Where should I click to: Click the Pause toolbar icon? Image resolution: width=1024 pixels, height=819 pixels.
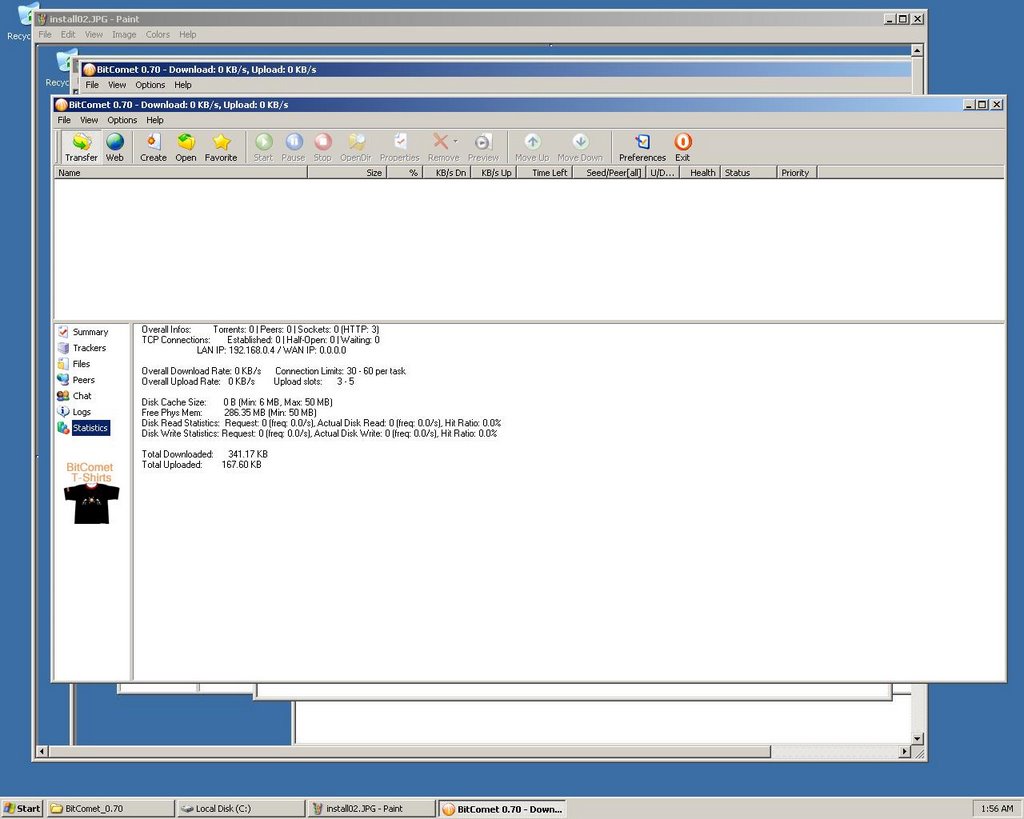(x=293, y=147)
